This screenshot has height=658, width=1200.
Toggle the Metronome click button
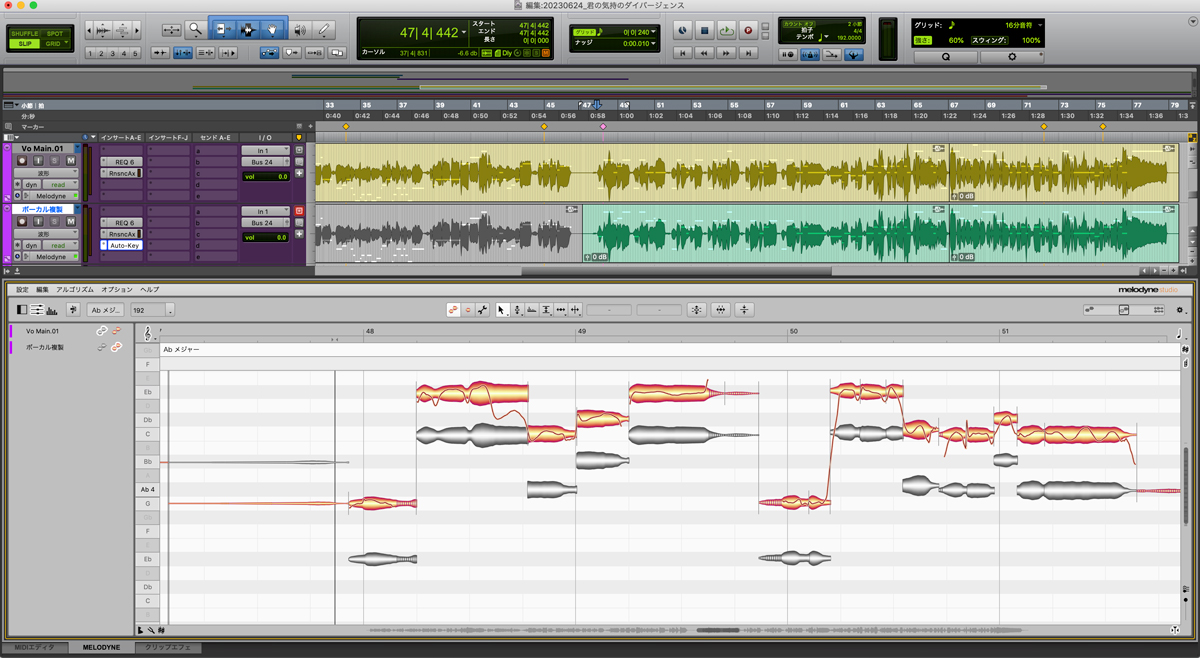[x=811, y=54]
